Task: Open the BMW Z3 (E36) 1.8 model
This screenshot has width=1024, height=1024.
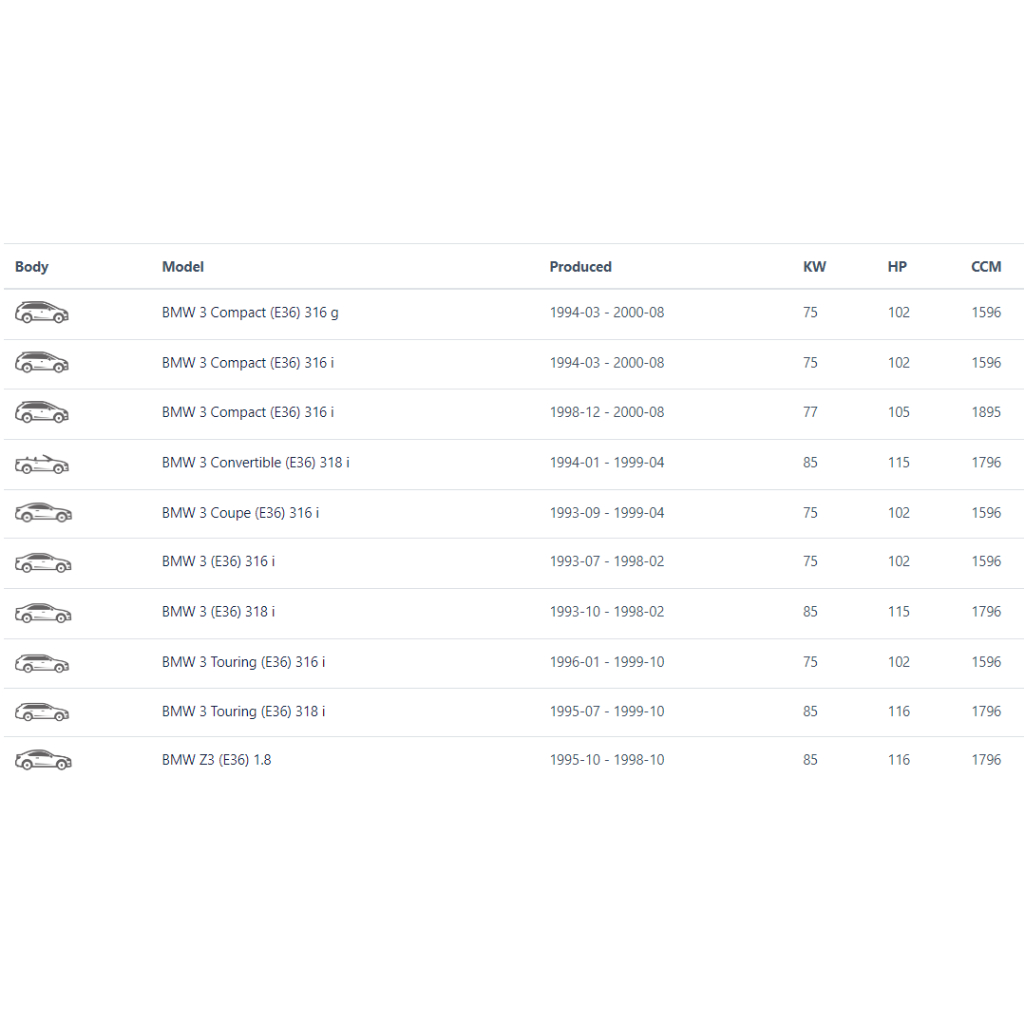Action: 216,760
